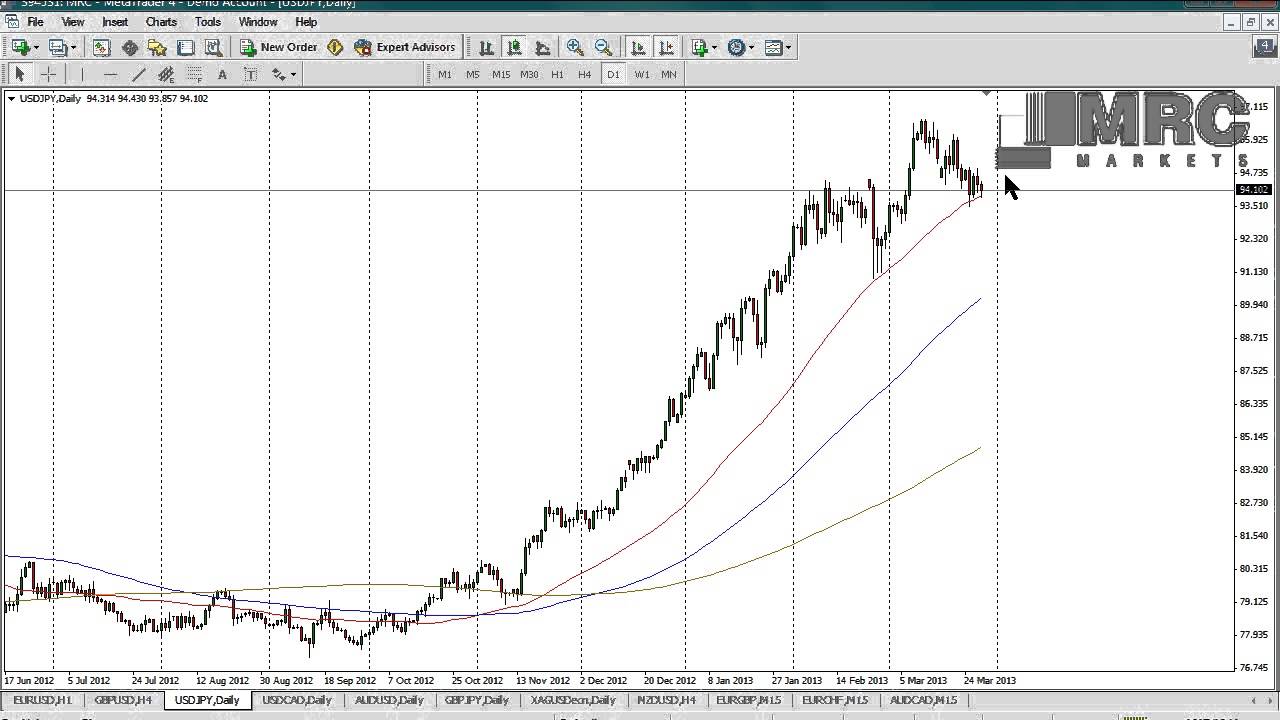Switch timeframe to MN monthly

669,74
